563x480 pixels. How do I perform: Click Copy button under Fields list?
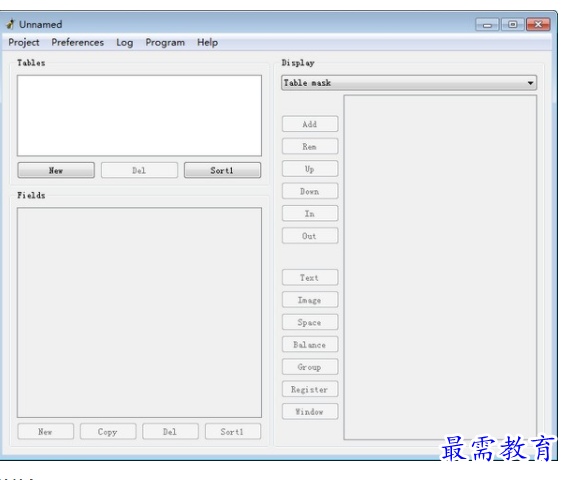pos(108,432)
